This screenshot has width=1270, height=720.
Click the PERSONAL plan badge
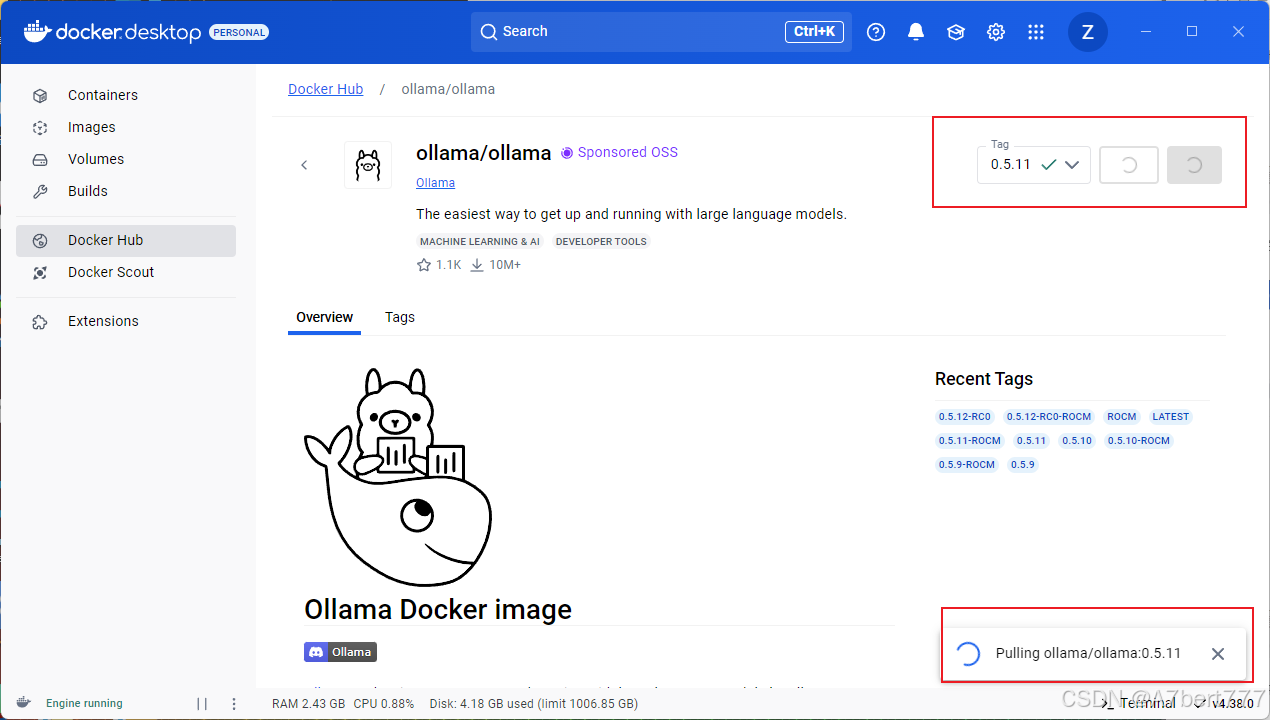239,32
